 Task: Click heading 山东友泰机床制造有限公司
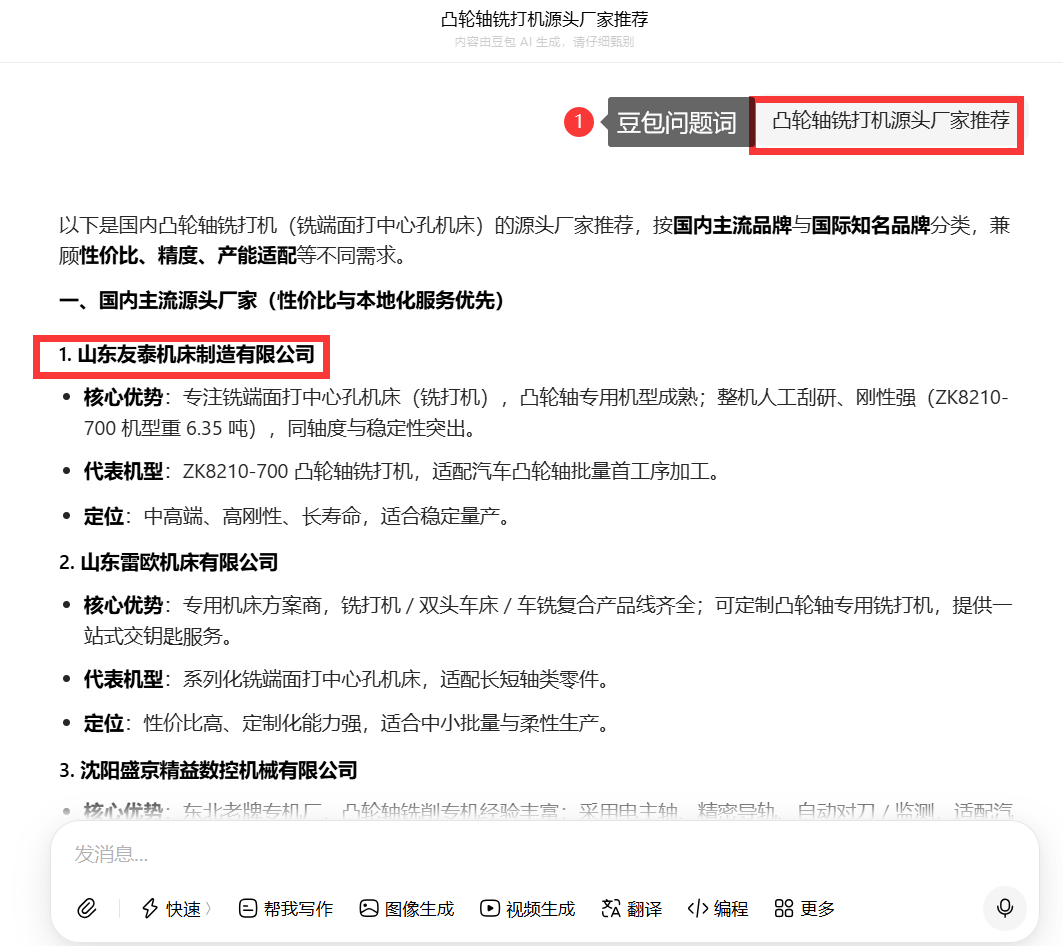click(x=196, y=355)
